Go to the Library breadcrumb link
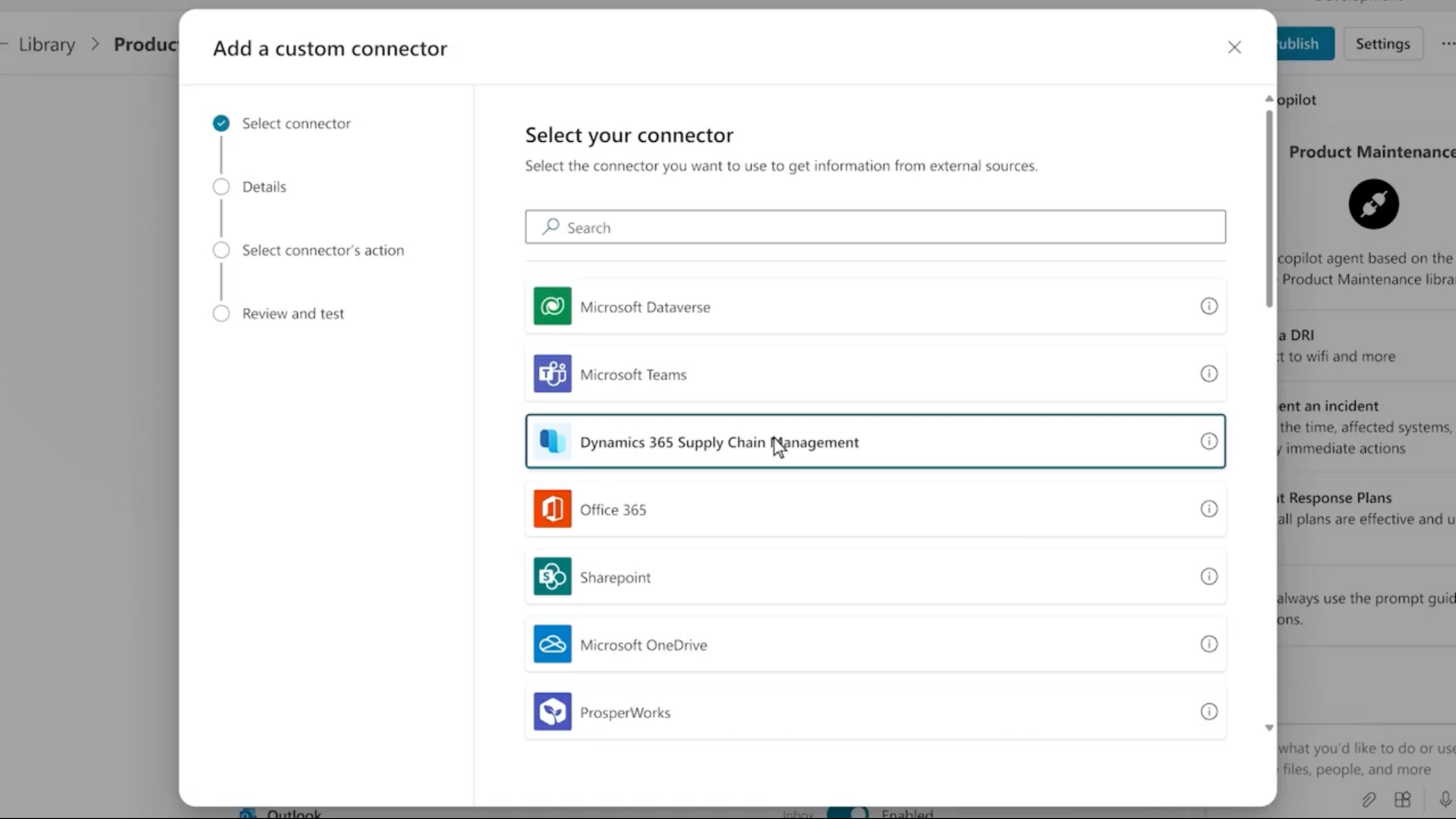Viewport: 1456px width, 819px height. 47,45
